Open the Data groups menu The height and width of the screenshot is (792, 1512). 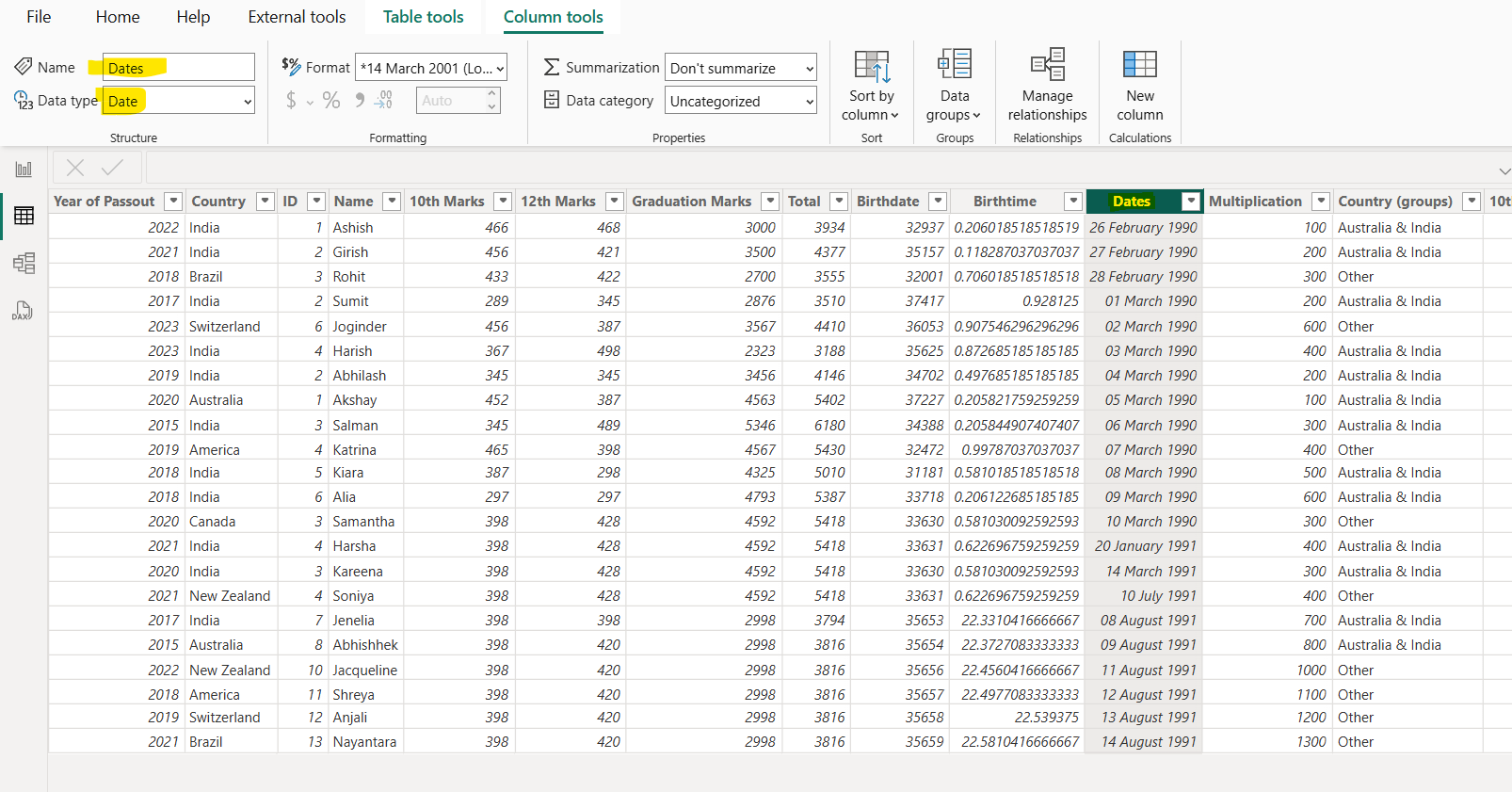[954, 86]
